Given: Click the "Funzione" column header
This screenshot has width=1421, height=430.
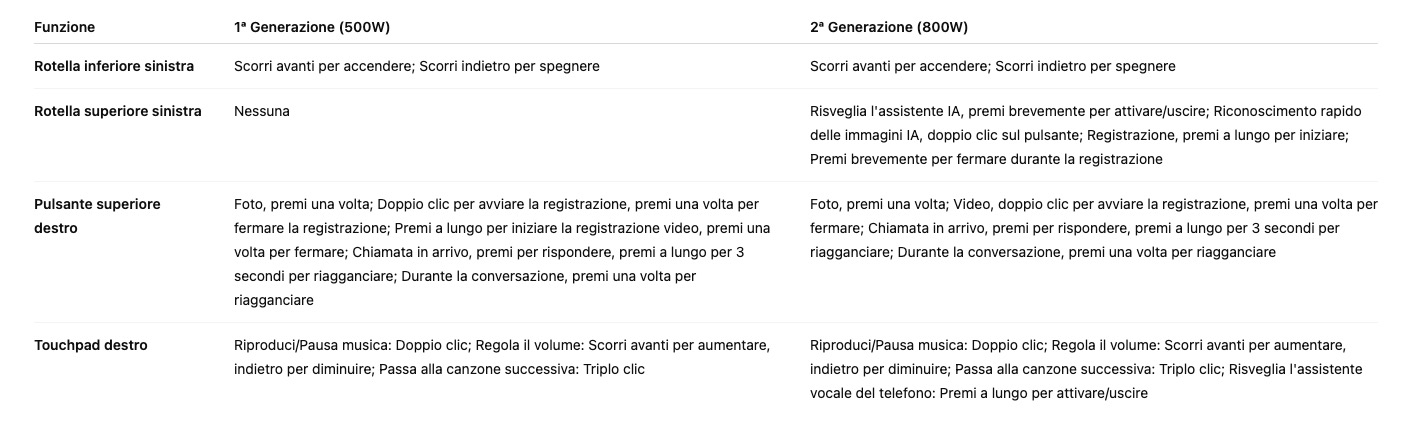Looking at the screenshot, I should pyautogui.click(x=64, y=27).
